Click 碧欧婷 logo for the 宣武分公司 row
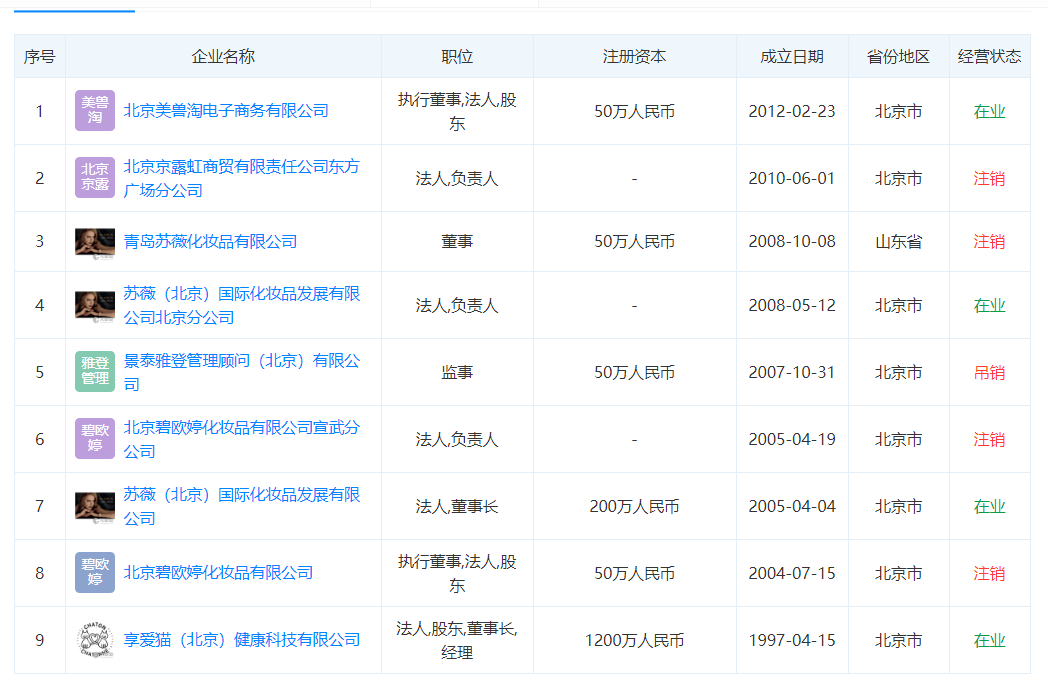 [x=95, y=439]
